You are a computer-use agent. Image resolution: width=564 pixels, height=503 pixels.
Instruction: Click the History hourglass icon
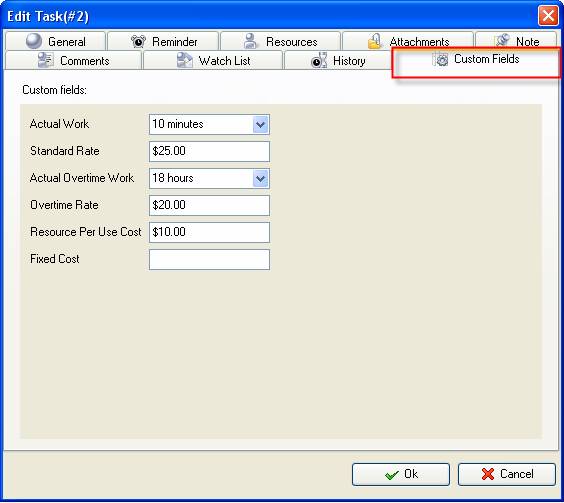point(319,60)
